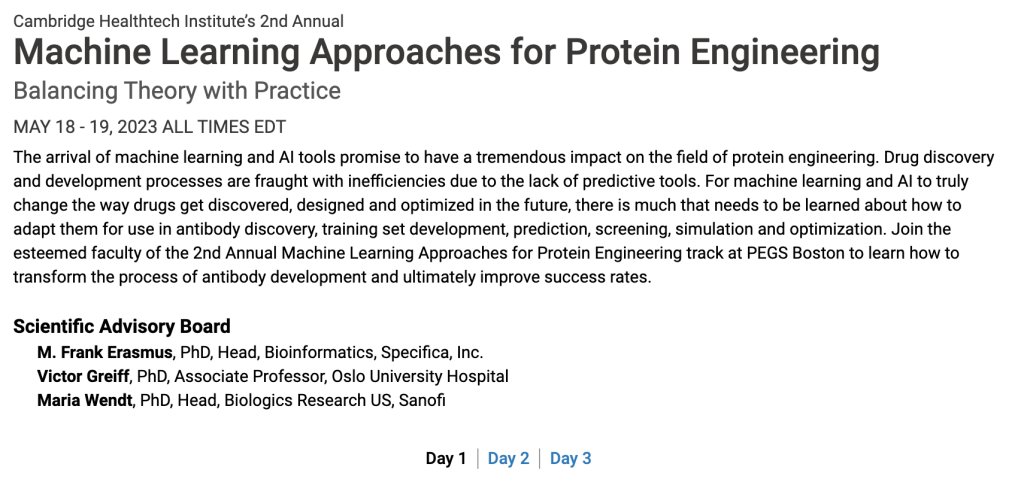The image size is (1024, 485).
Task: Click the paragraph's first sentence about machine learning
Action: (x=400, y=158)
